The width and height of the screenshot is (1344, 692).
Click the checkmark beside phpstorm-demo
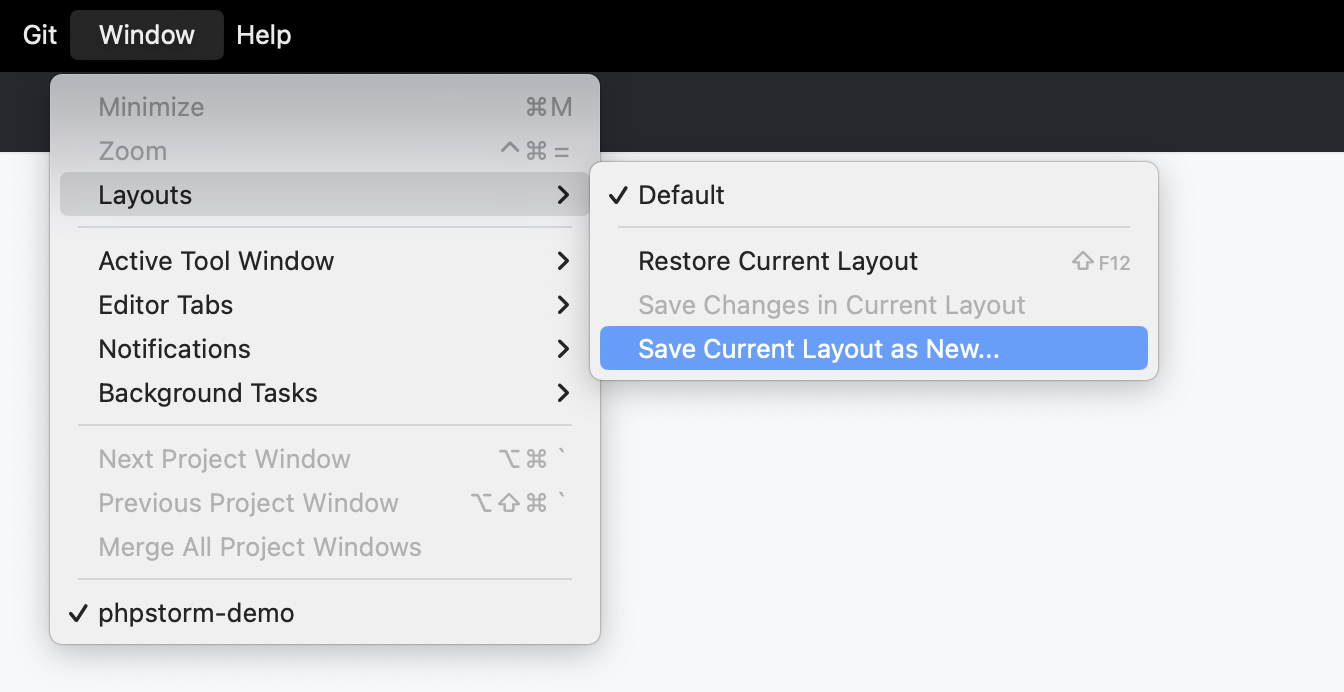[77, 613]
